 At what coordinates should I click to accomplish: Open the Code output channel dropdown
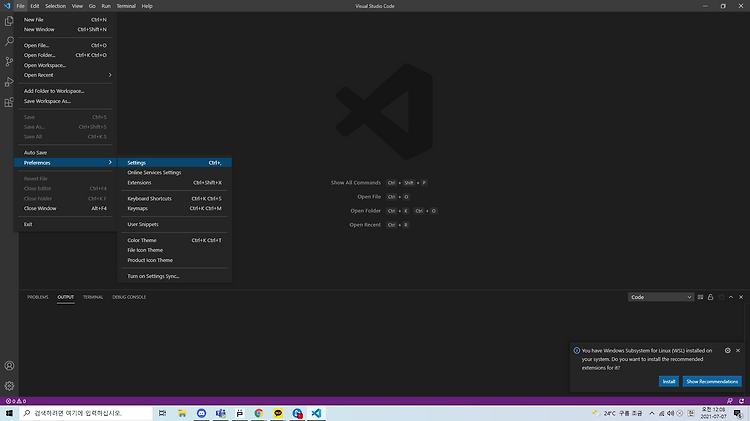661,297
